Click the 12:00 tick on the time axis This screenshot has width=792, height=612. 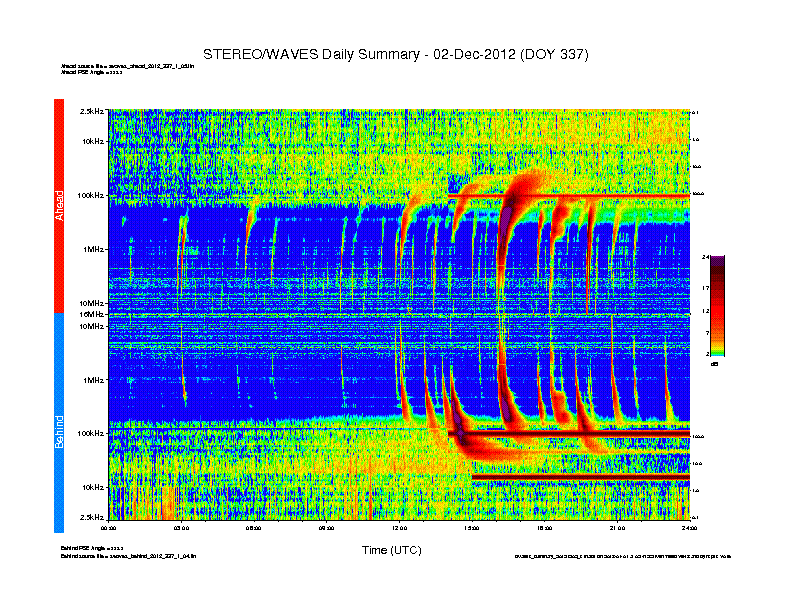[x=400, y=528]
